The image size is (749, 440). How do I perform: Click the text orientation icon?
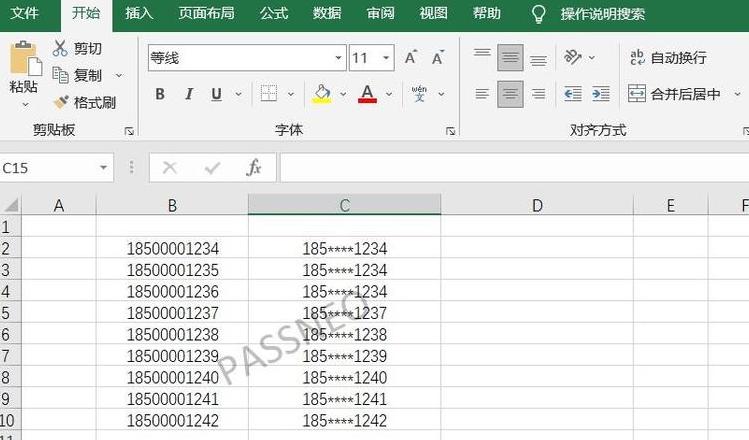[x=572, y=57]
